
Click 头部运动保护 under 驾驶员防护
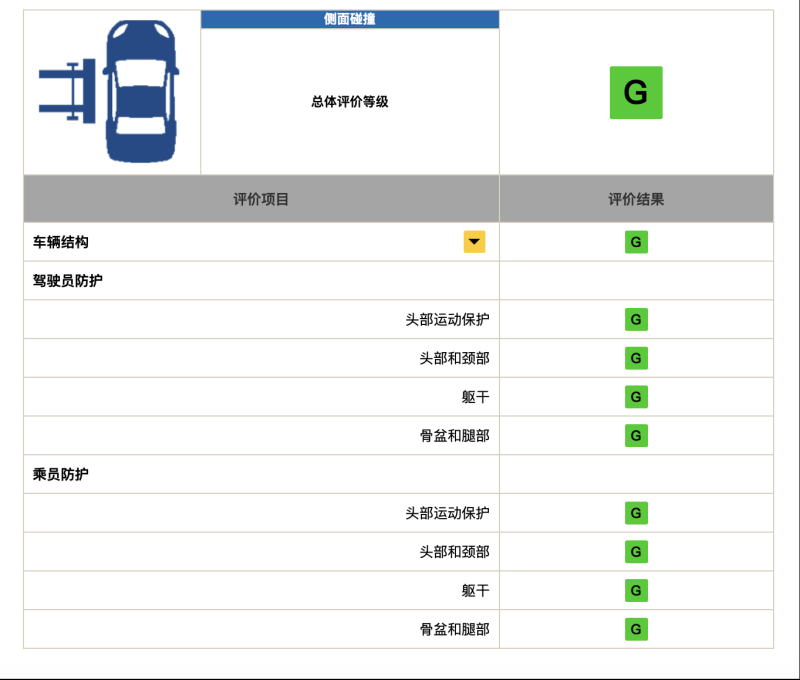click(447, 319)
